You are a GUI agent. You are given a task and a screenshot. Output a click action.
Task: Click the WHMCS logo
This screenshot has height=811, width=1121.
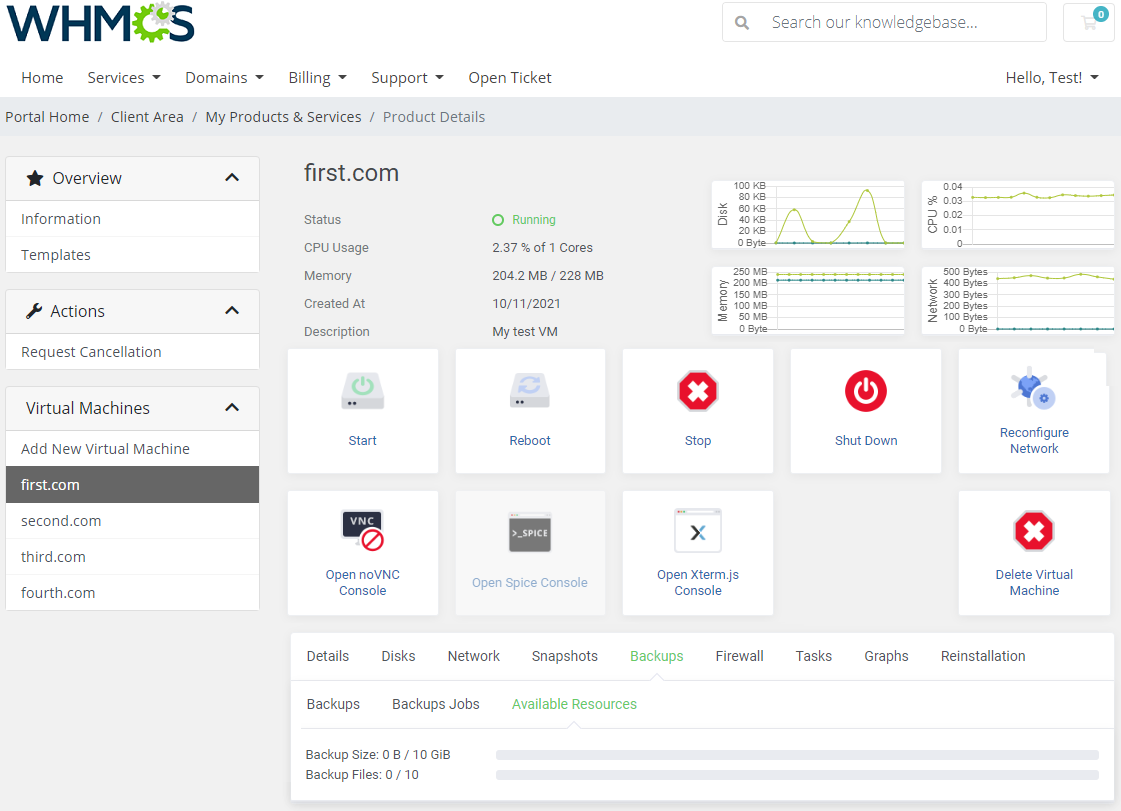[x=101, y=22]
